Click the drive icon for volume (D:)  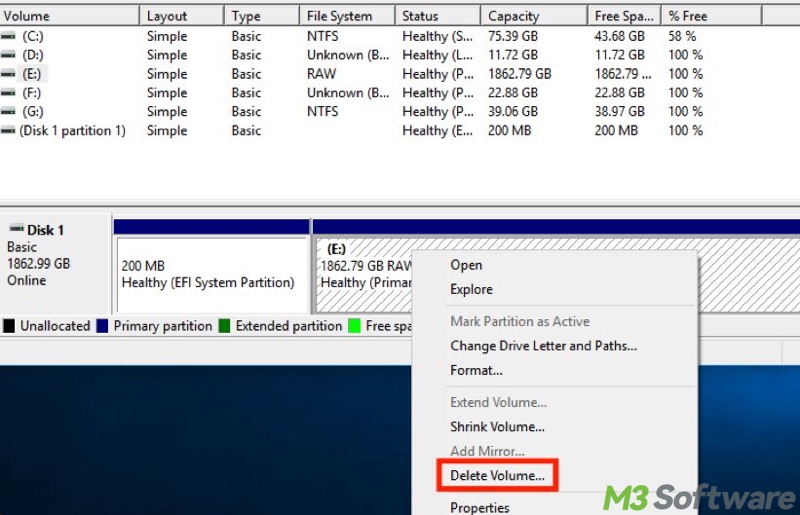(x=8, y=55)
